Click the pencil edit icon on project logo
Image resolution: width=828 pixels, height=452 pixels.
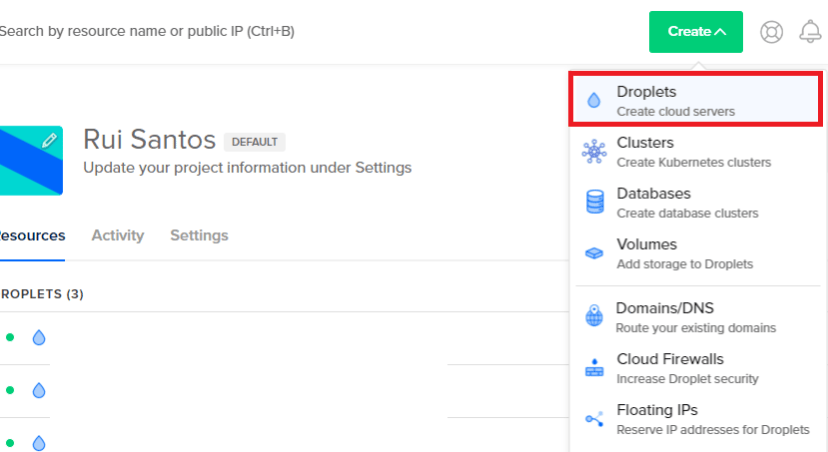point(49,141)
